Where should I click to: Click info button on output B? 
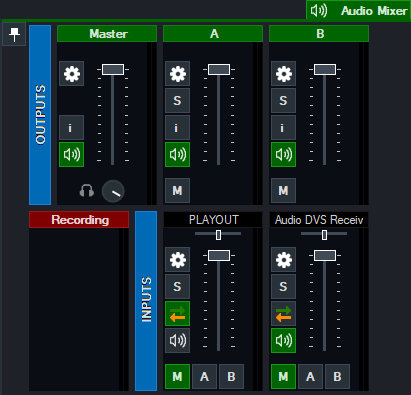[283, 128]
